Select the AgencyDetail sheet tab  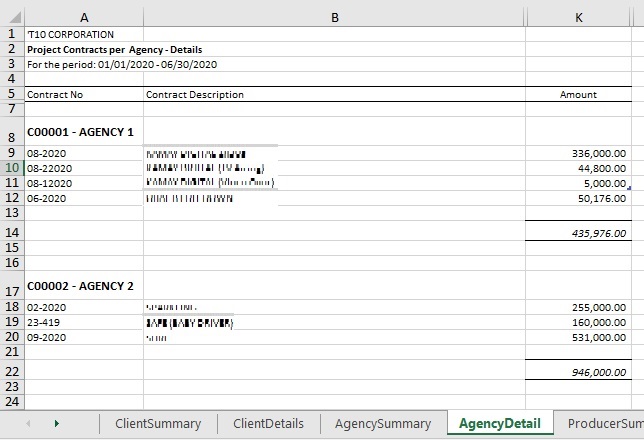499,424
